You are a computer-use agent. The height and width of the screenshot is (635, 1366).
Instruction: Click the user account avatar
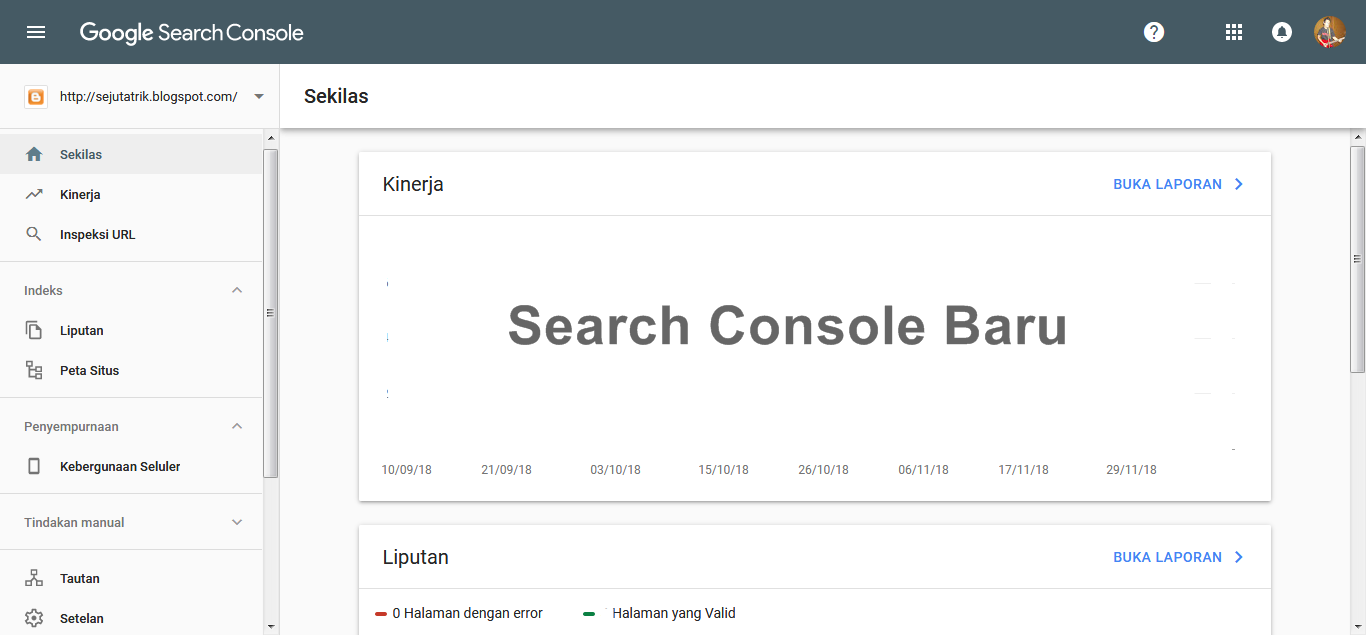(1329, 32)
